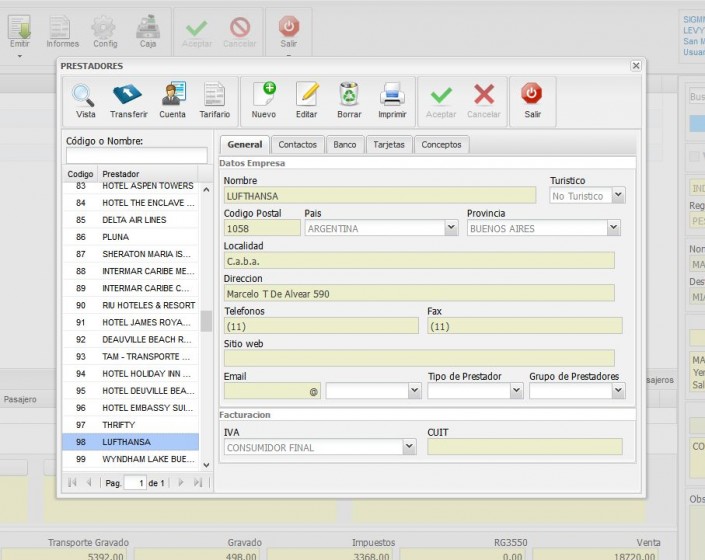Click Cancelar red X in Prestadores toolbar

click(484, 101)
